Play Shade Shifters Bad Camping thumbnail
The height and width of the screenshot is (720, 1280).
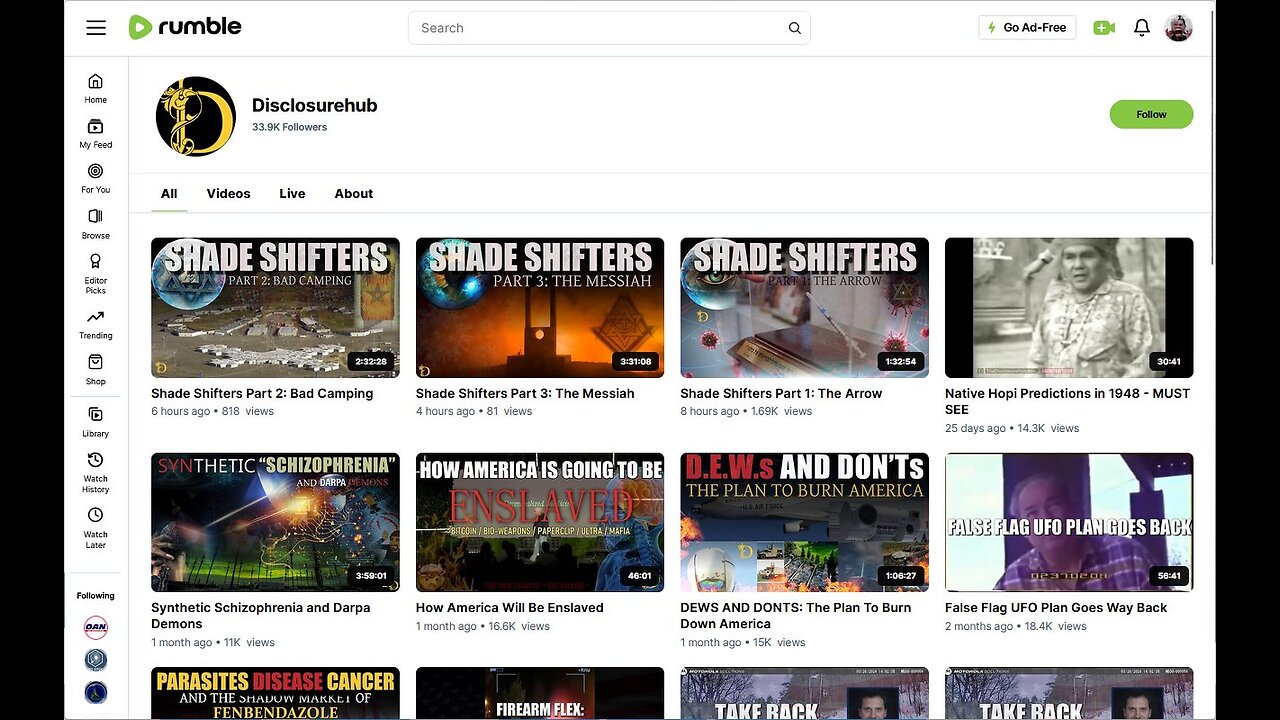[275, 308]
